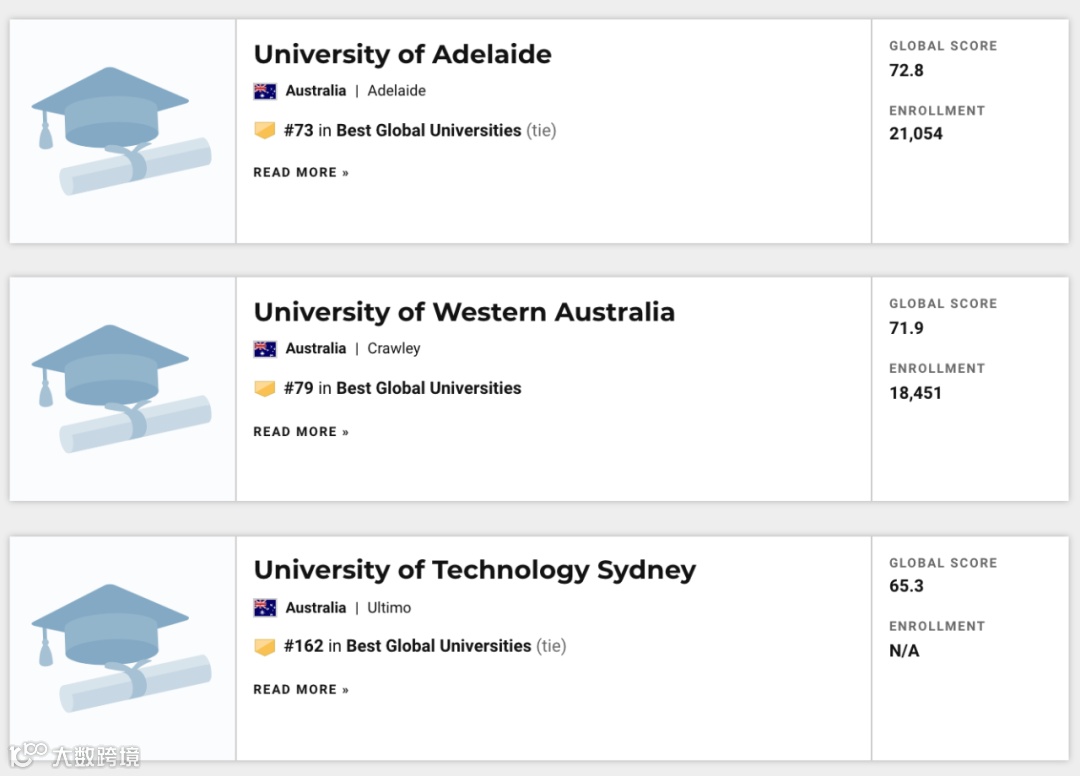Click the University of Western Australia graduation cap image
Viewport: 1080px width, 776px height.
121,389
